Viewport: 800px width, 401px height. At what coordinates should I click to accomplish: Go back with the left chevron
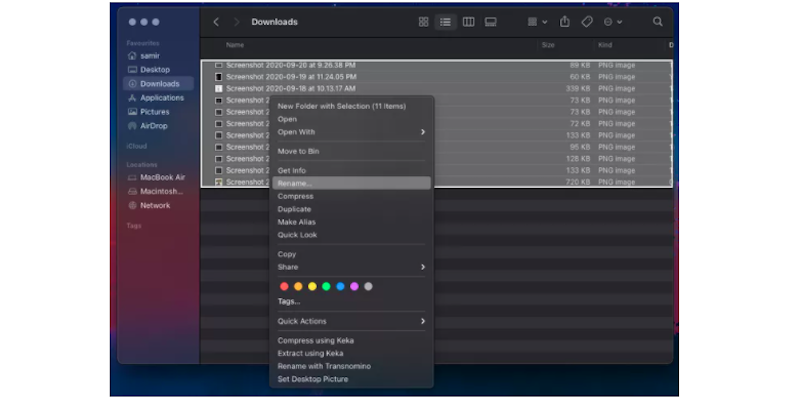[x=216, y=22]
